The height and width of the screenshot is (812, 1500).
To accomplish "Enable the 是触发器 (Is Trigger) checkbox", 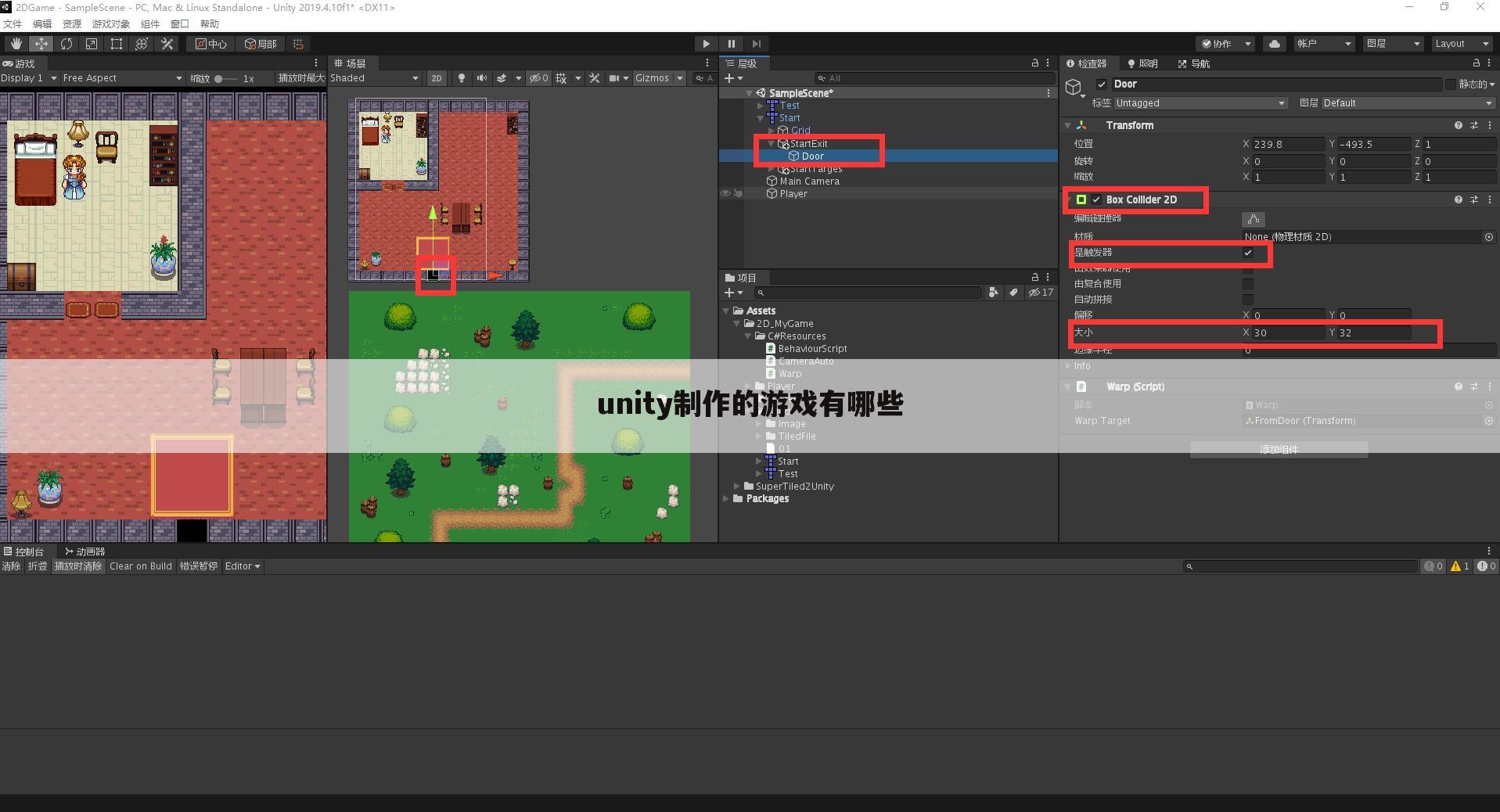I will (x=1247, y=253).
